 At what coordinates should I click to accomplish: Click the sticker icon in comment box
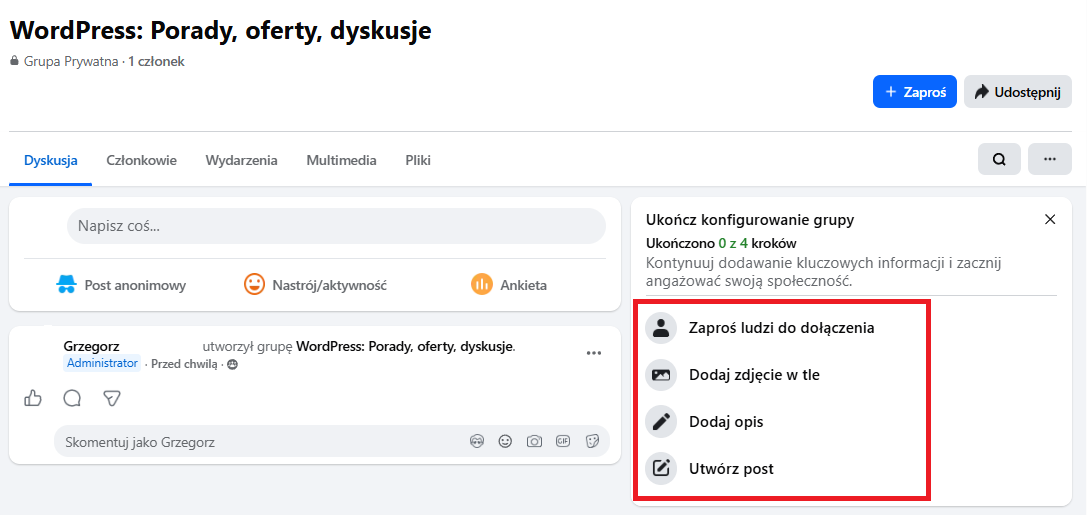pos(592,441)
